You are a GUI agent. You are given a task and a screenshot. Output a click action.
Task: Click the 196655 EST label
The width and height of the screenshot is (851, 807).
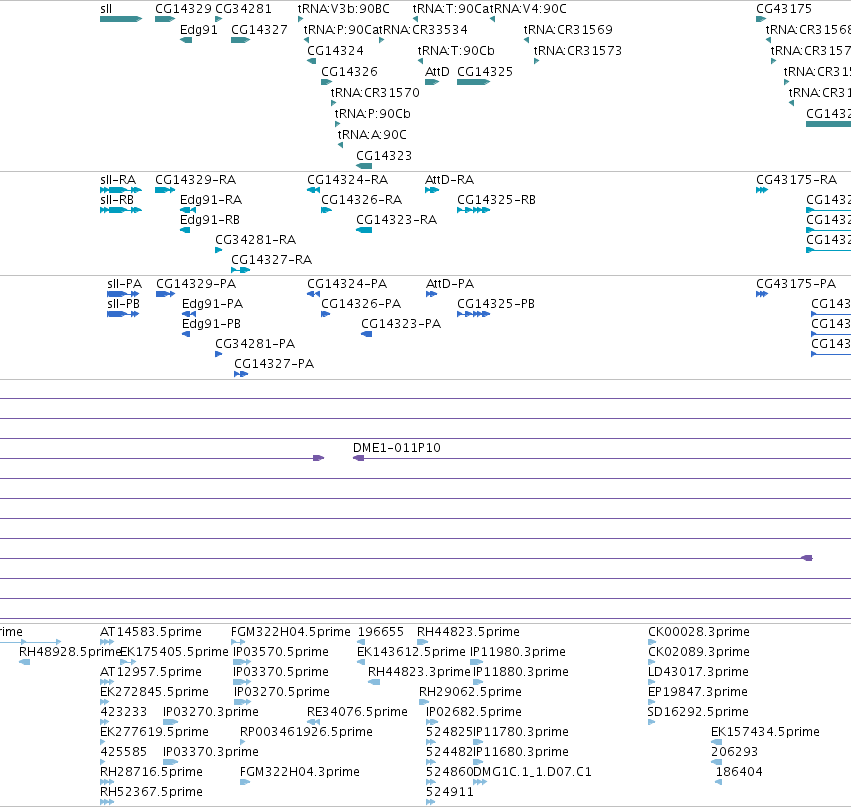pos(380,632)
